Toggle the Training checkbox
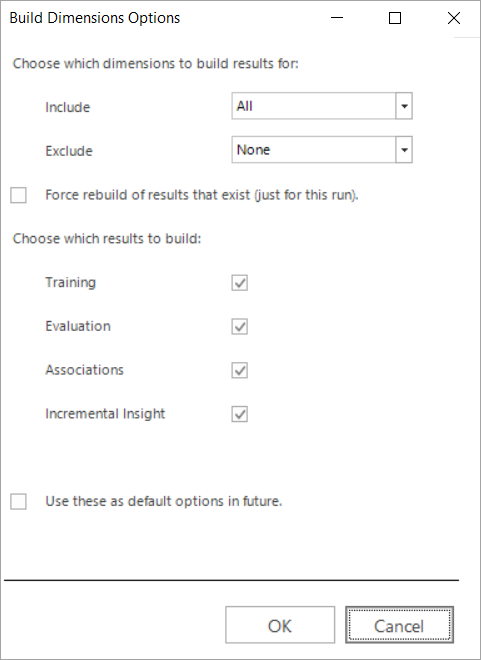The image size is (481, 660). 239,283
